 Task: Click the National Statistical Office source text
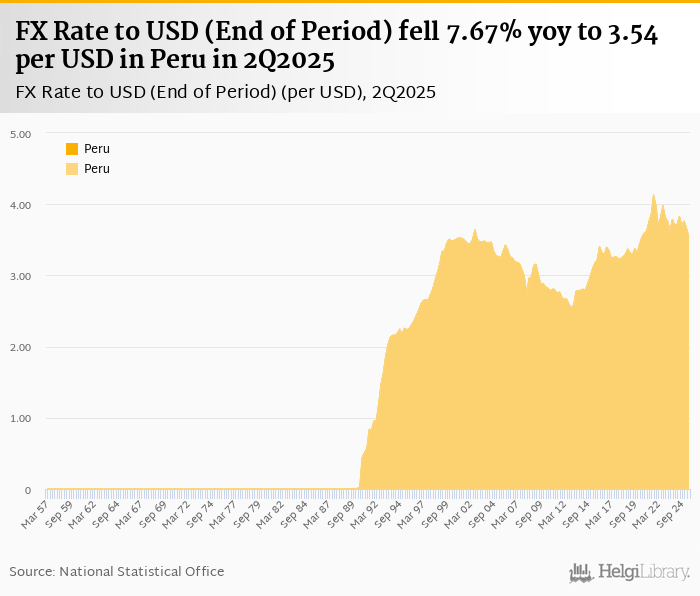click(x=117, y=571)
